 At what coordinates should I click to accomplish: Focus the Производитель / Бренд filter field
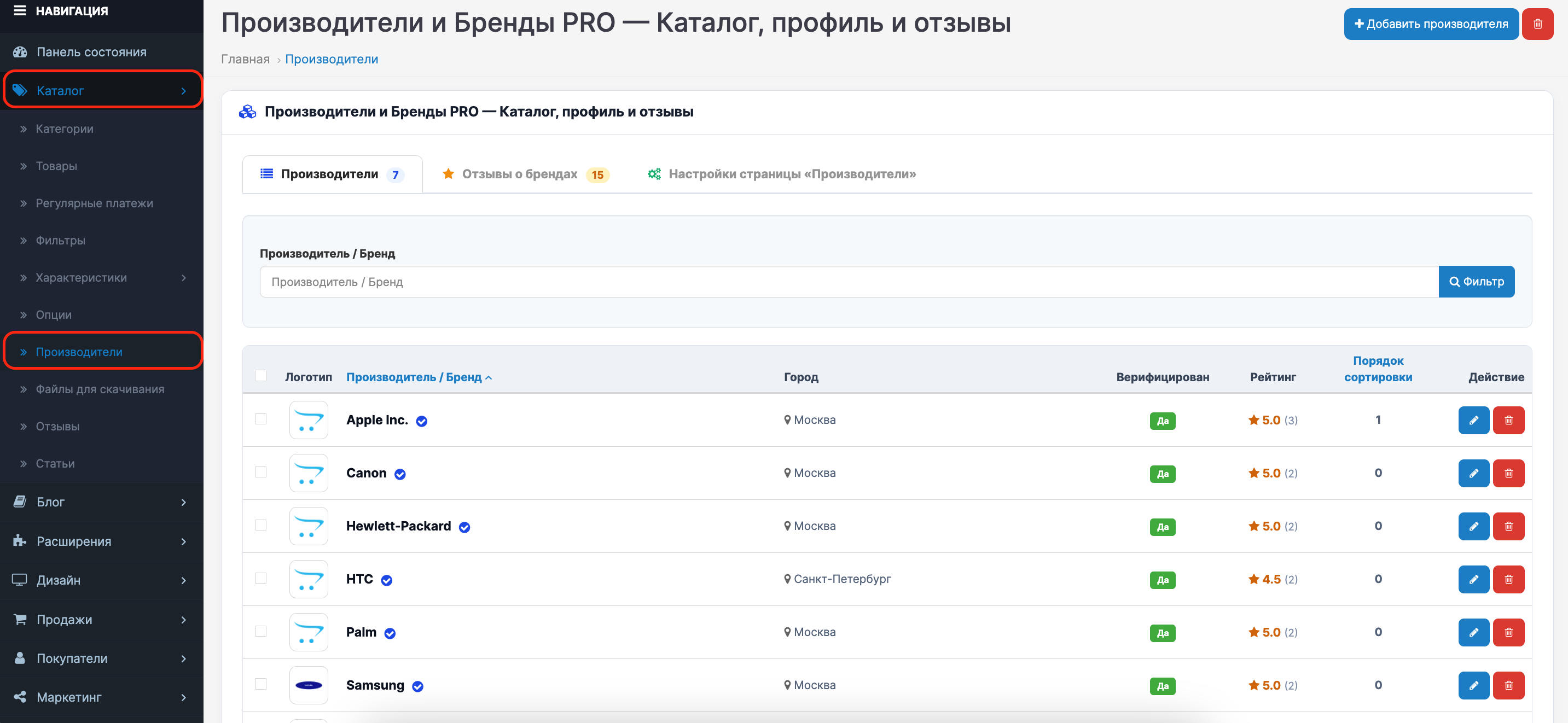(849, 281)
